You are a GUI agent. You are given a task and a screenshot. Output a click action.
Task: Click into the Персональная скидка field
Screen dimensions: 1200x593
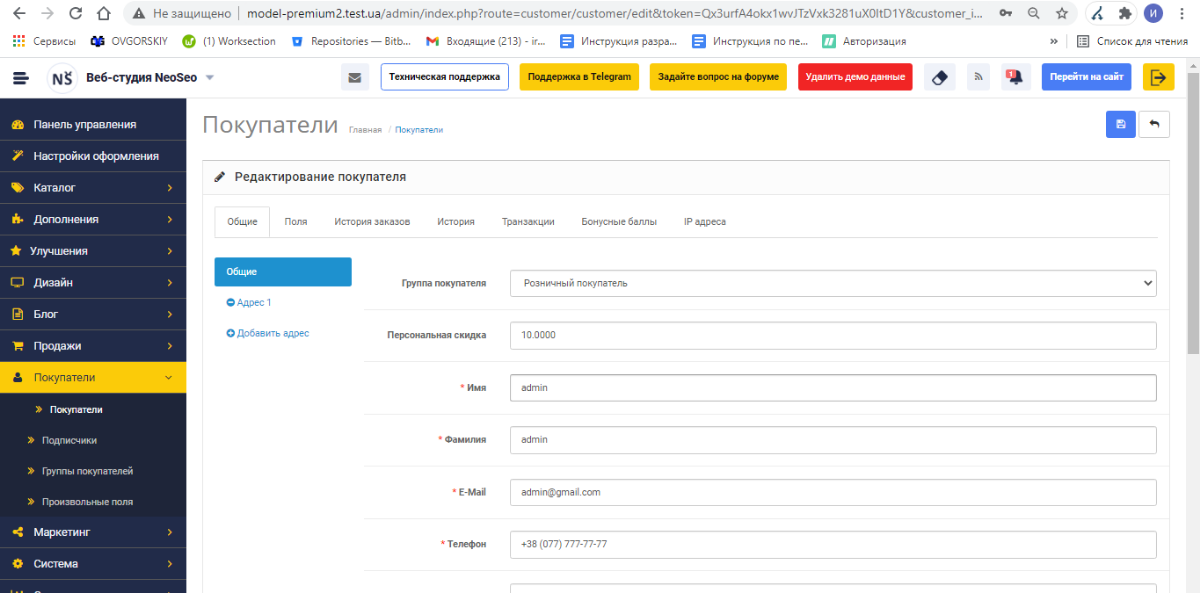pos(833,335)
